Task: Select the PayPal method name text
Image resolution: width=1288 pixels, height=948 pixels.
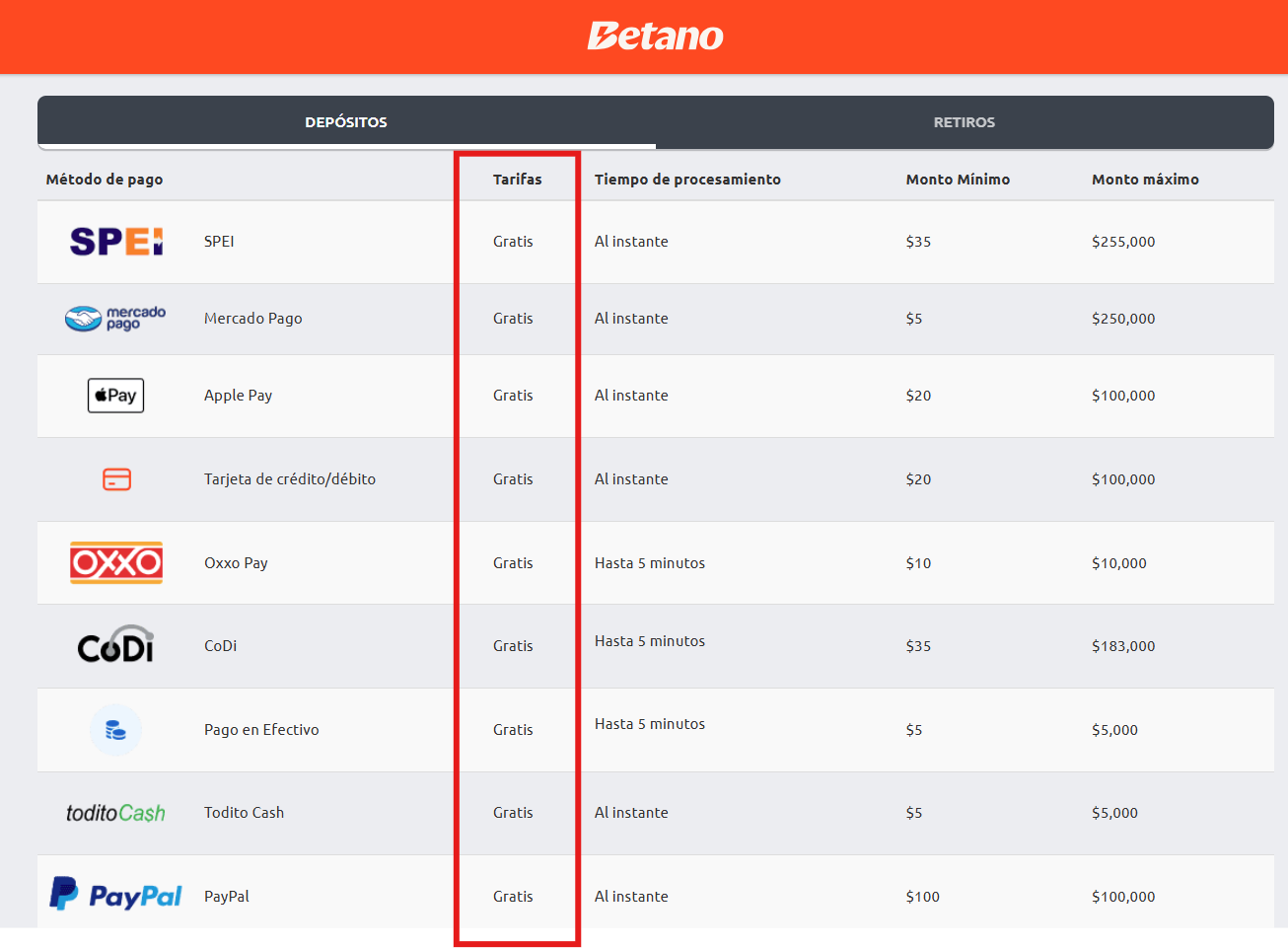Action: coord(226,897)
